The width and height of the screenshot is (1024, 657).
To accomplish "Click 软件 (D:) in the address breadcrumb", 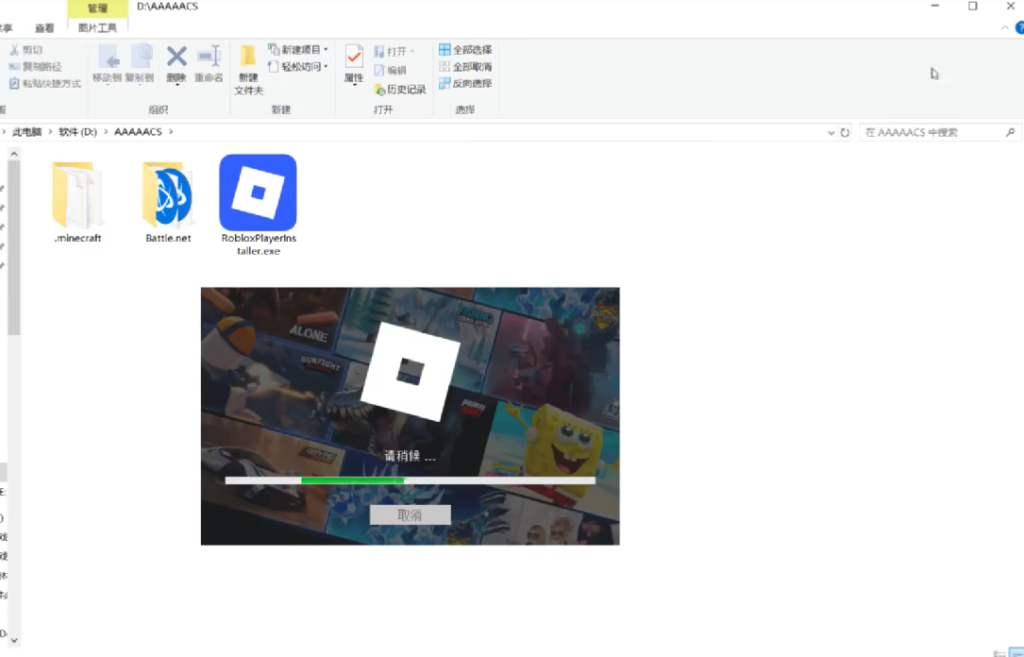I will pyautogui.click(x=78, y=132).
